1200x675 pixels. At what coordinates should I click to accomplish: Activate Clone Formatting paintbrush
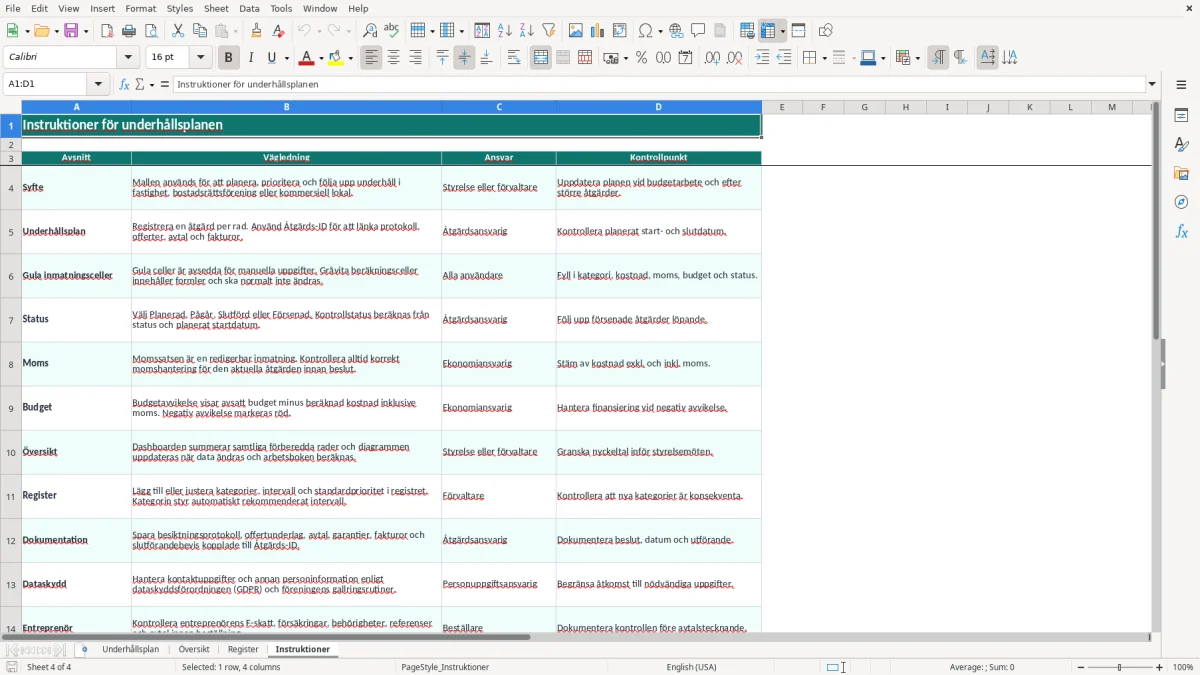coord(257,31)
